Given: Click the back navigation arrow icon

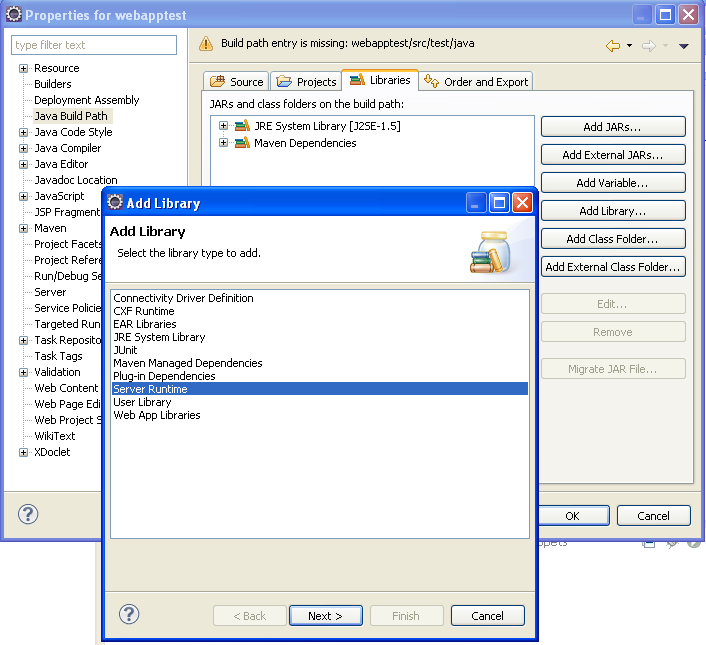Looking at the screenshot, I should (x=613, y=45).
